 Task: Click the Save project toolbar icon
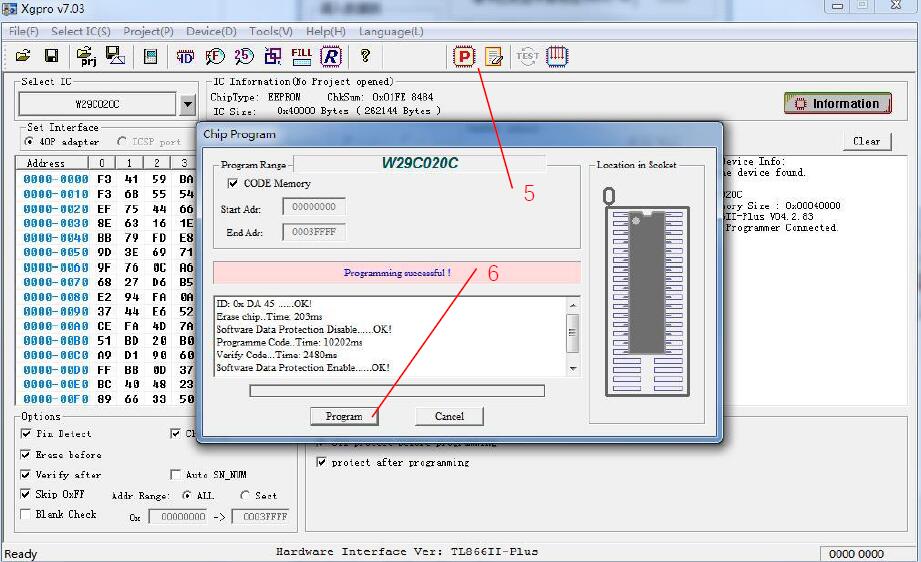115,56
